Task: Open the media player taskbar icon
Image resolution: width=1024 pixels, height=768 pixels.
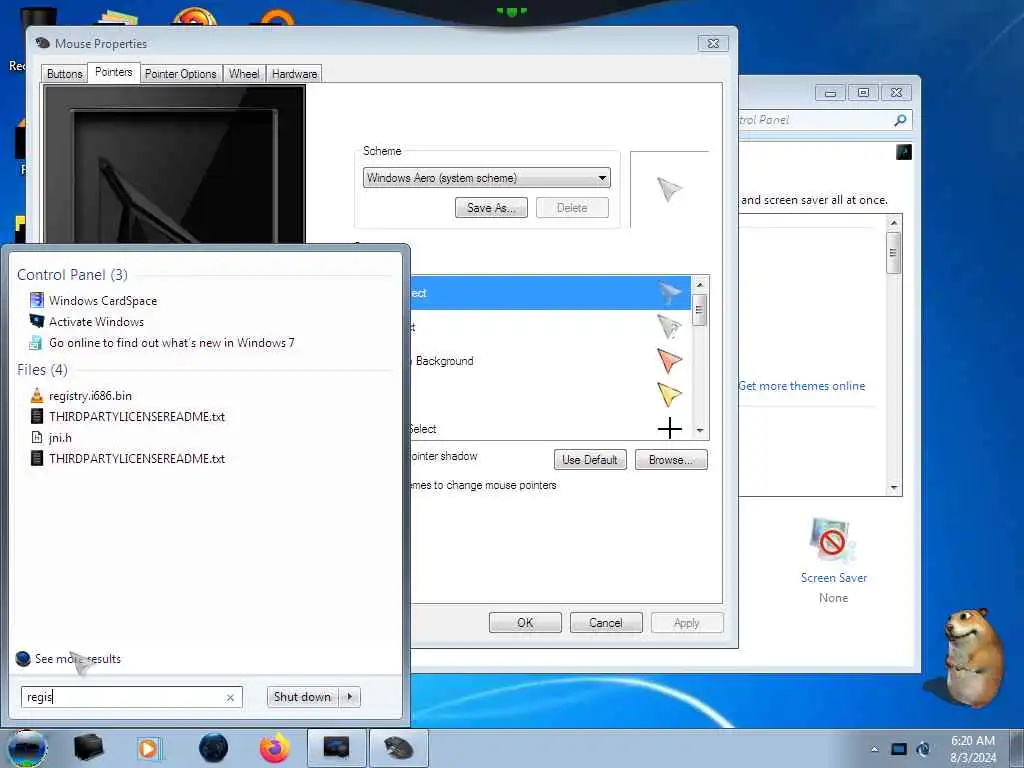Action: click(x=148, y=748)
